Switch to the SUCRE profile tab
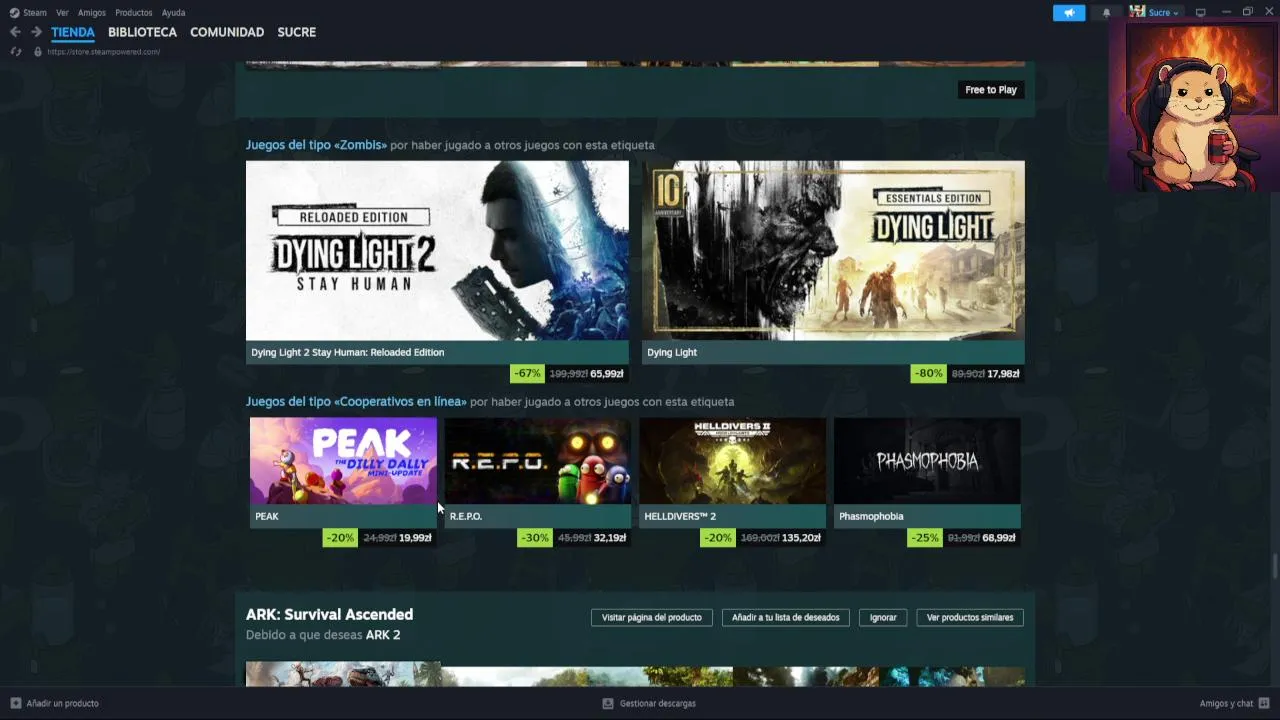 pos(296,32)
